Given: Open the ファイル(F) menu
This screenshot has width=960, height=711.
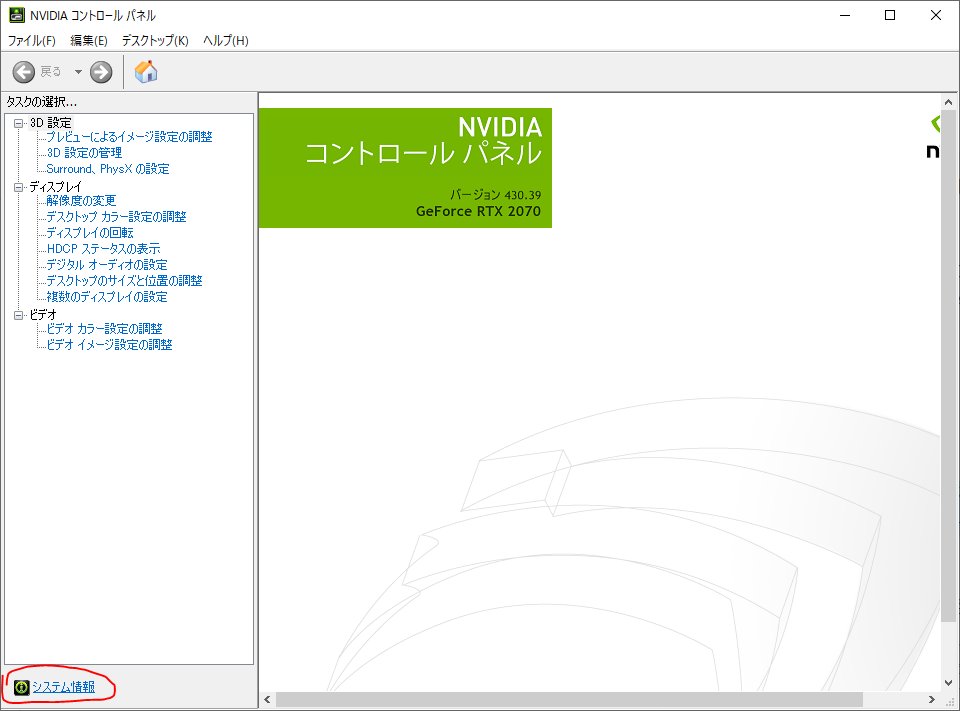Looking at the screenshot, I should coord(31,40).
